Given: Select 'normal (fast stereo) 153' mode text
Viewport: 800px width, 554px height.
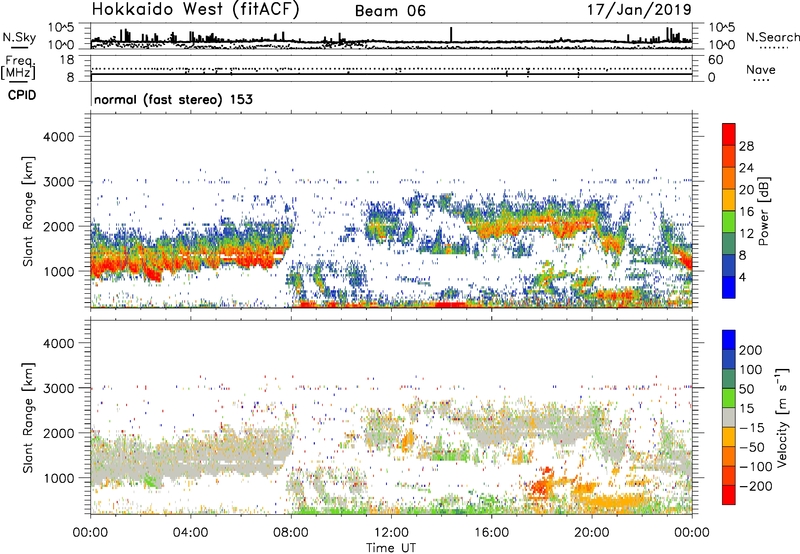Looking at the screenshot, I should tap(173, 99).
